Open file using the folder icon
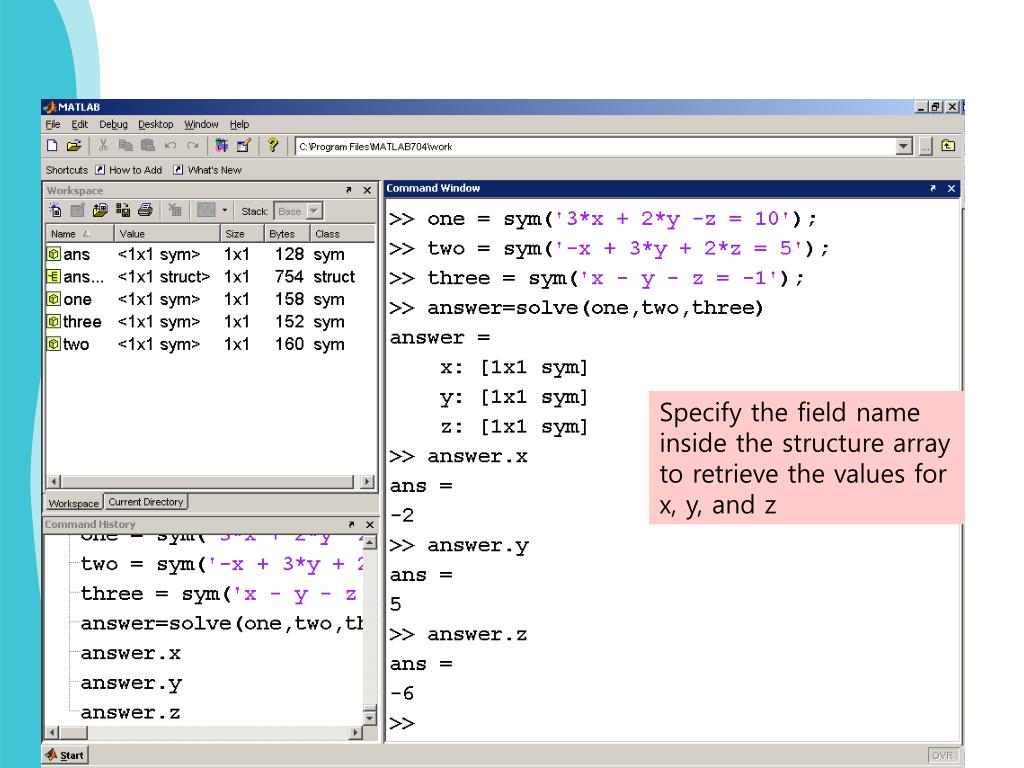Image resolution: width=1024 pixels, height=768 pixels. (74, 146)
